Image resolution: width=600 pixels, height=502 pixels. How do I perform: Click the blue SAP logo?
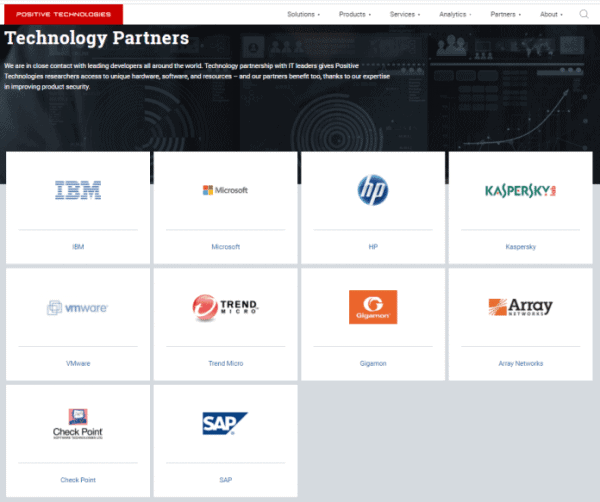point(225,424)
